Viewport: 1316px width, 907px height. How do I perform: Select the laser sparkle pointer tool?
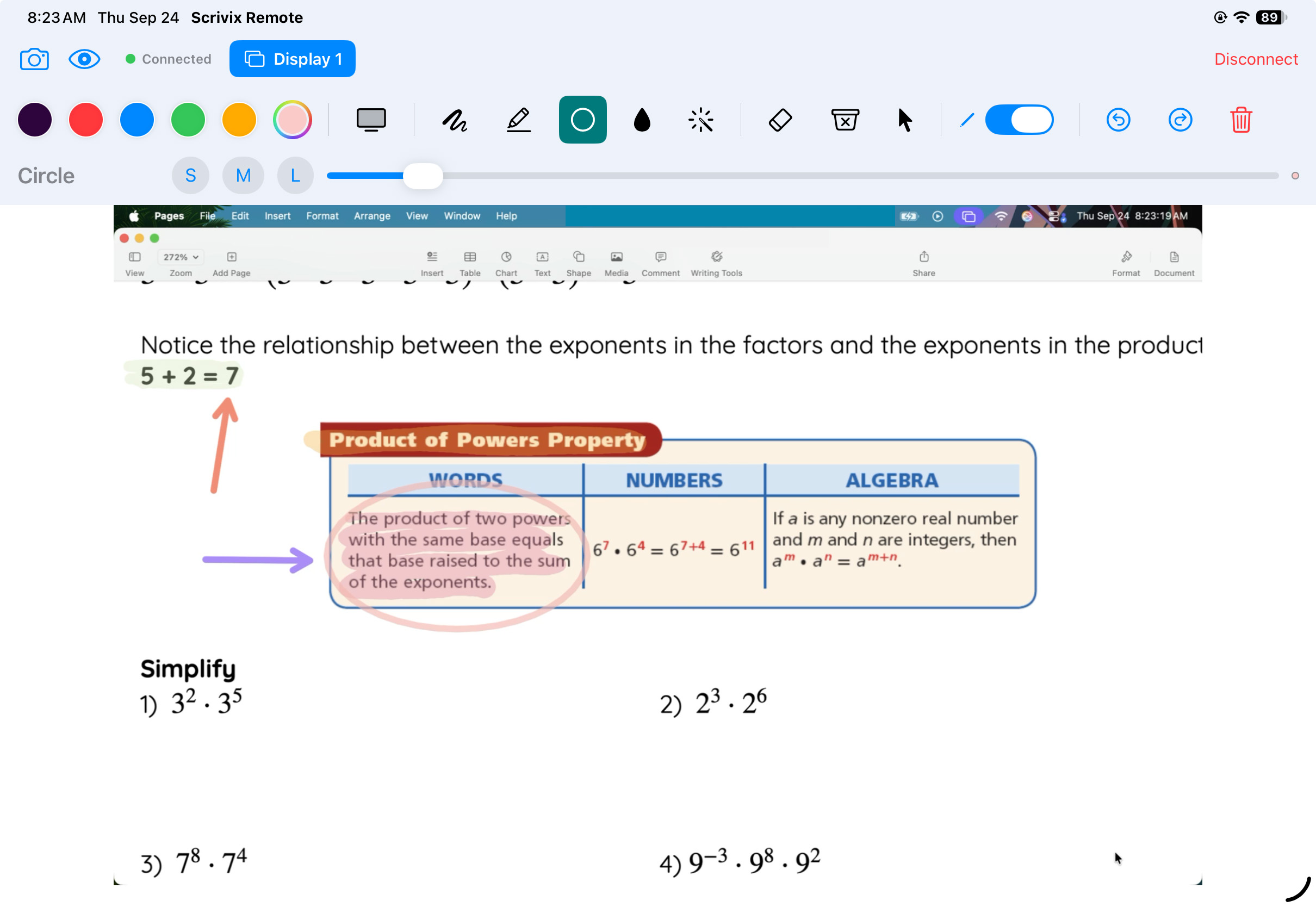[x=700, y=120]
